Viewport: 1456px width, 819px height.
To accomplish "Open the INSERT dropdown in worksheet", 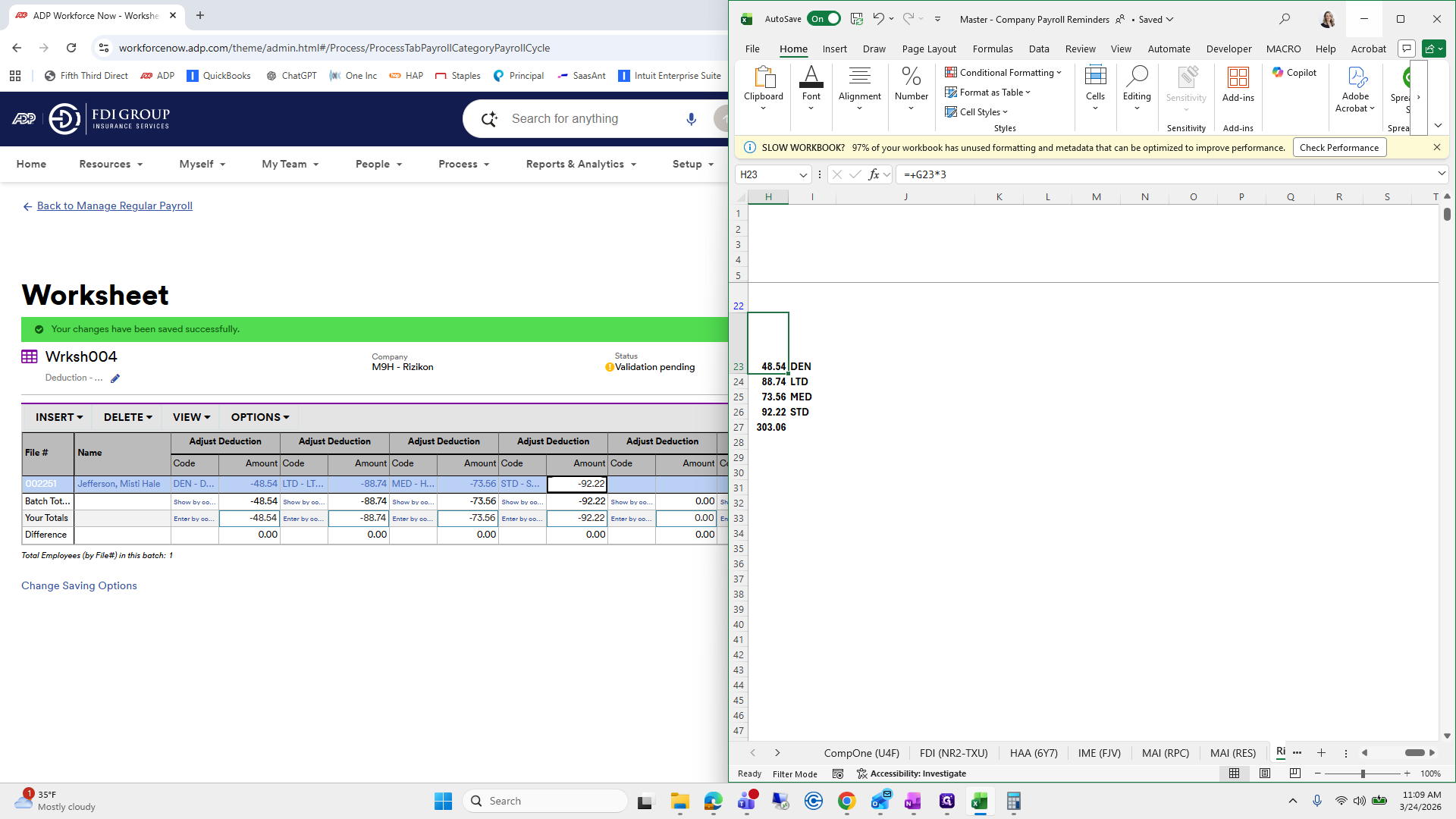I will [58, 417].
